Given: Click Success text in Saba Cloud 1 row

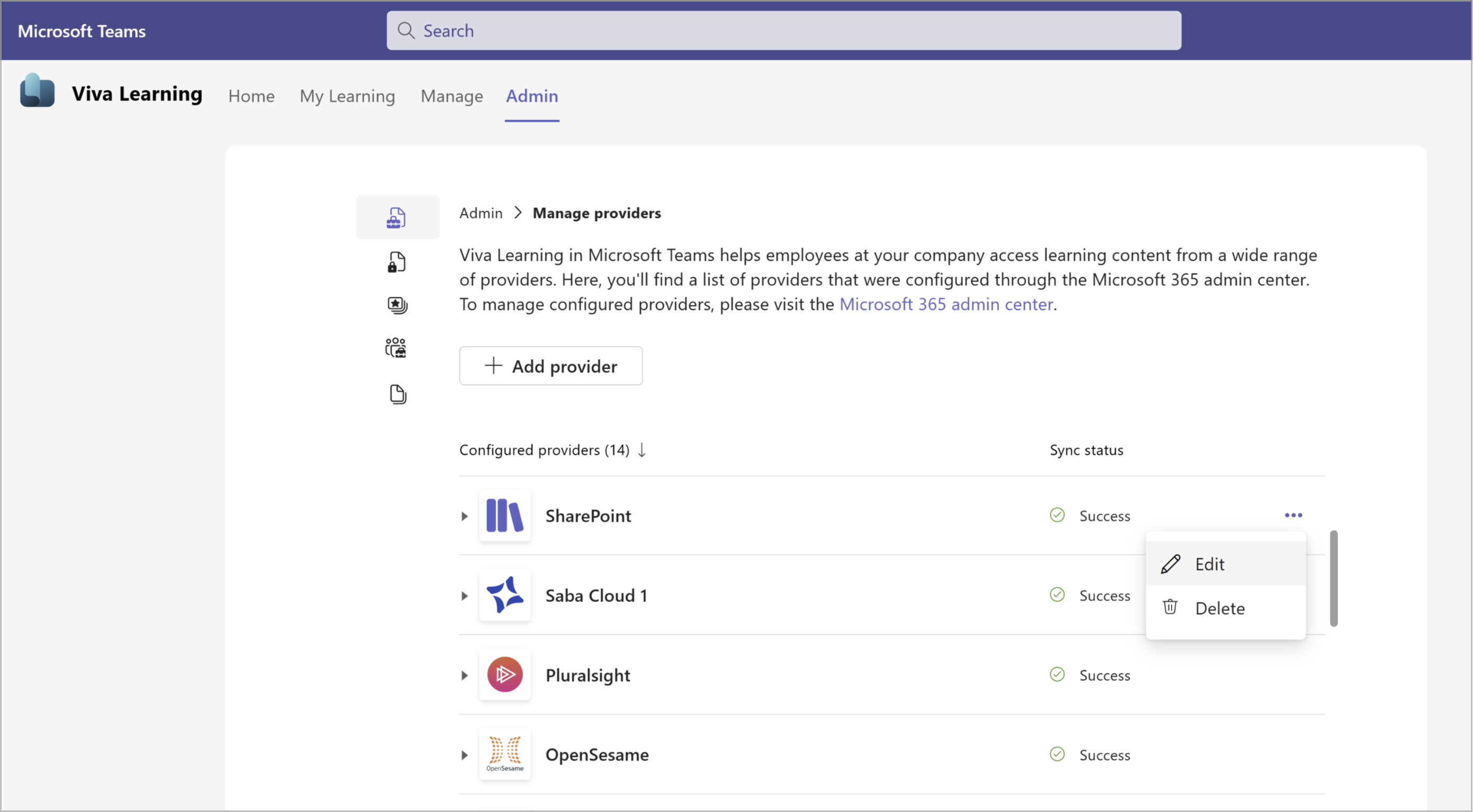Looking at the screenshot, I should click(1105, 596).
